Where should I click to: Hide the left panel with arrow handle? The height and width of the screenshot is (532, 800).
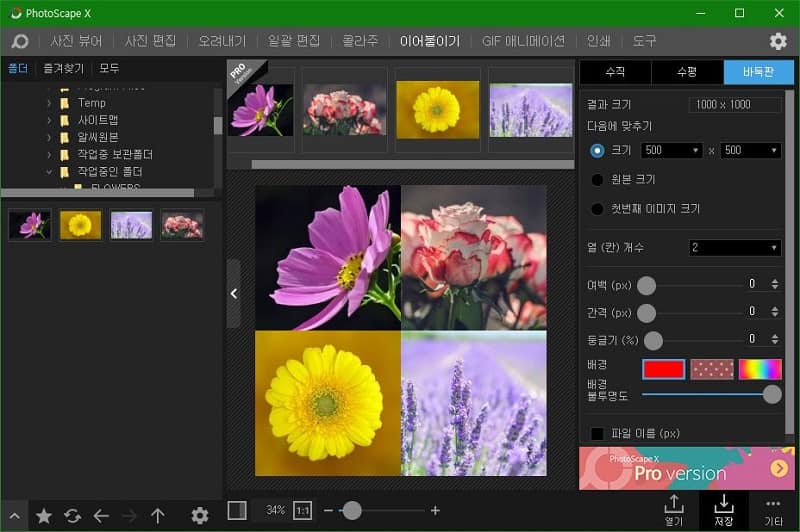point(234,294)
